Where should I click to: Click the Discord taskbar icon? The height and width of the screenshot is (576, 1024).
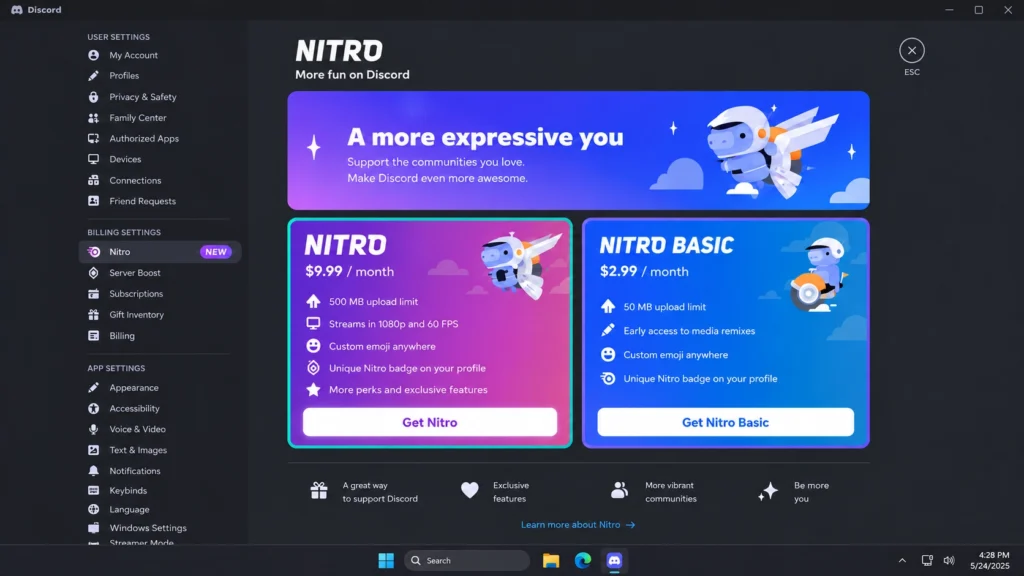click(x=615, y=560)
